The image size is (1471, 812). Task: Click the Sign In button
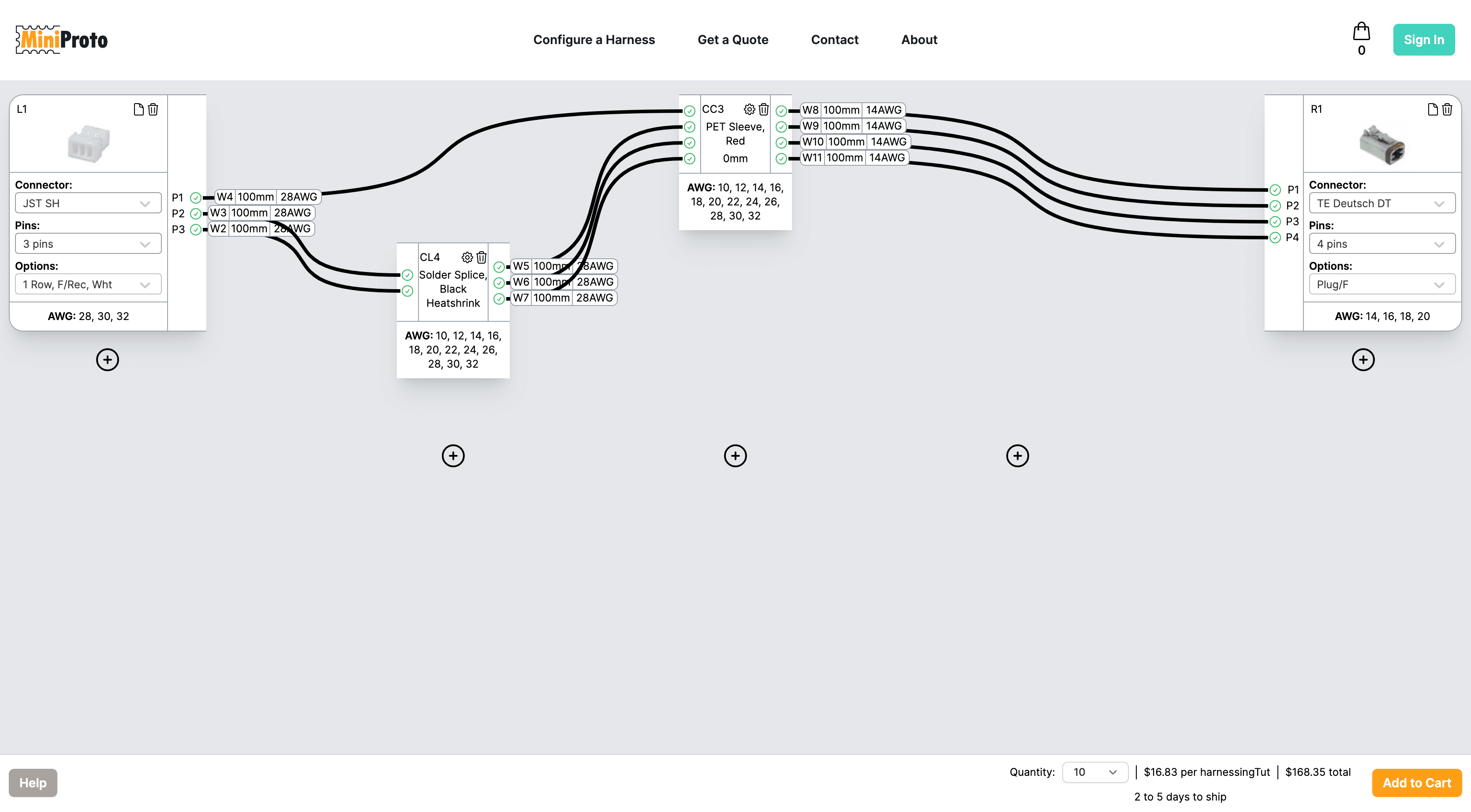1424,39
